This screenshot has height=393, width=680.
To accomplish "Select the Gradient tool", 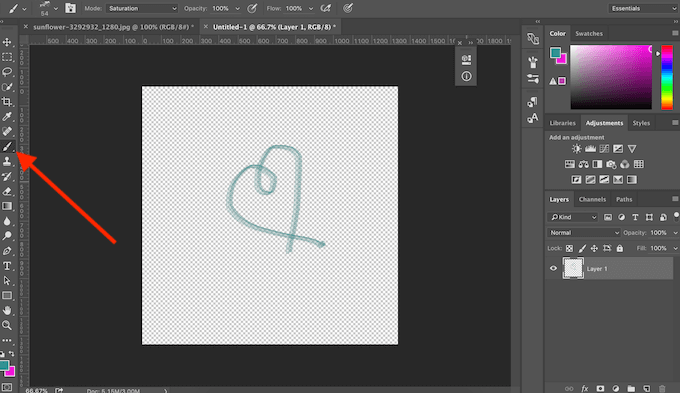I will (x=7, y=206).
